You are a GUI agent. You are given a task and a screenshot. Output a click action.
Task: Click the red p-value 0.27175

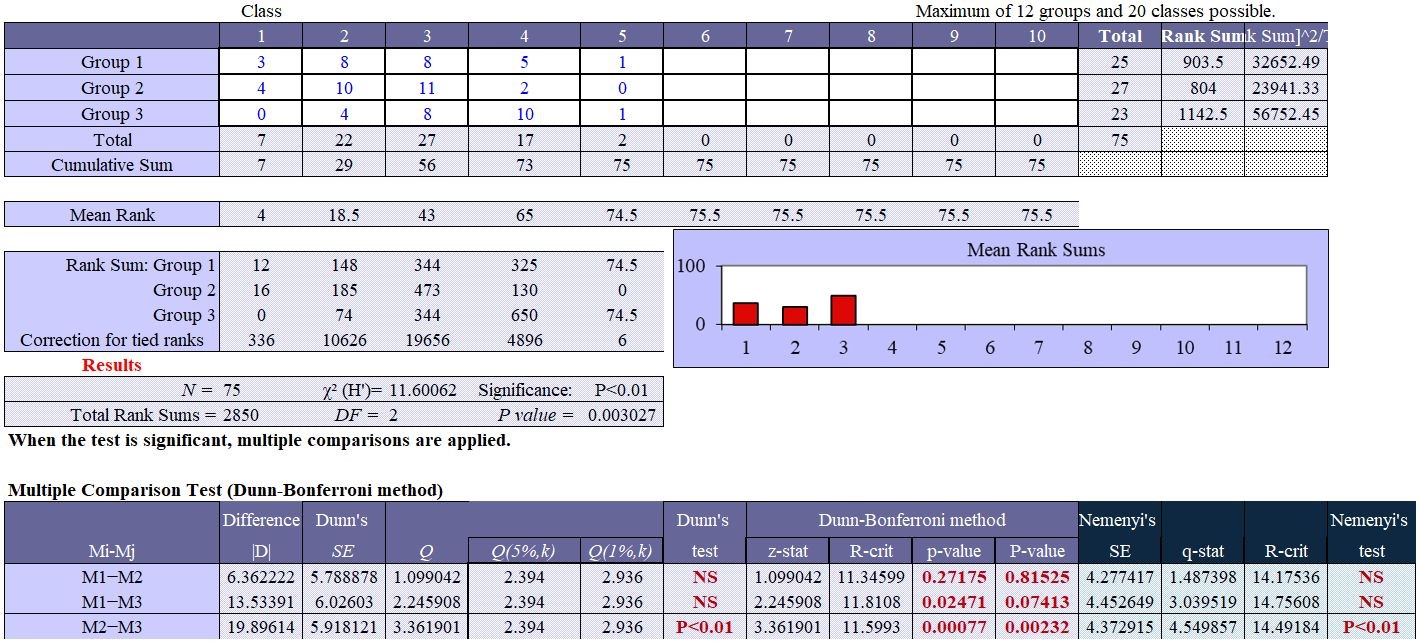coord(953,577)
